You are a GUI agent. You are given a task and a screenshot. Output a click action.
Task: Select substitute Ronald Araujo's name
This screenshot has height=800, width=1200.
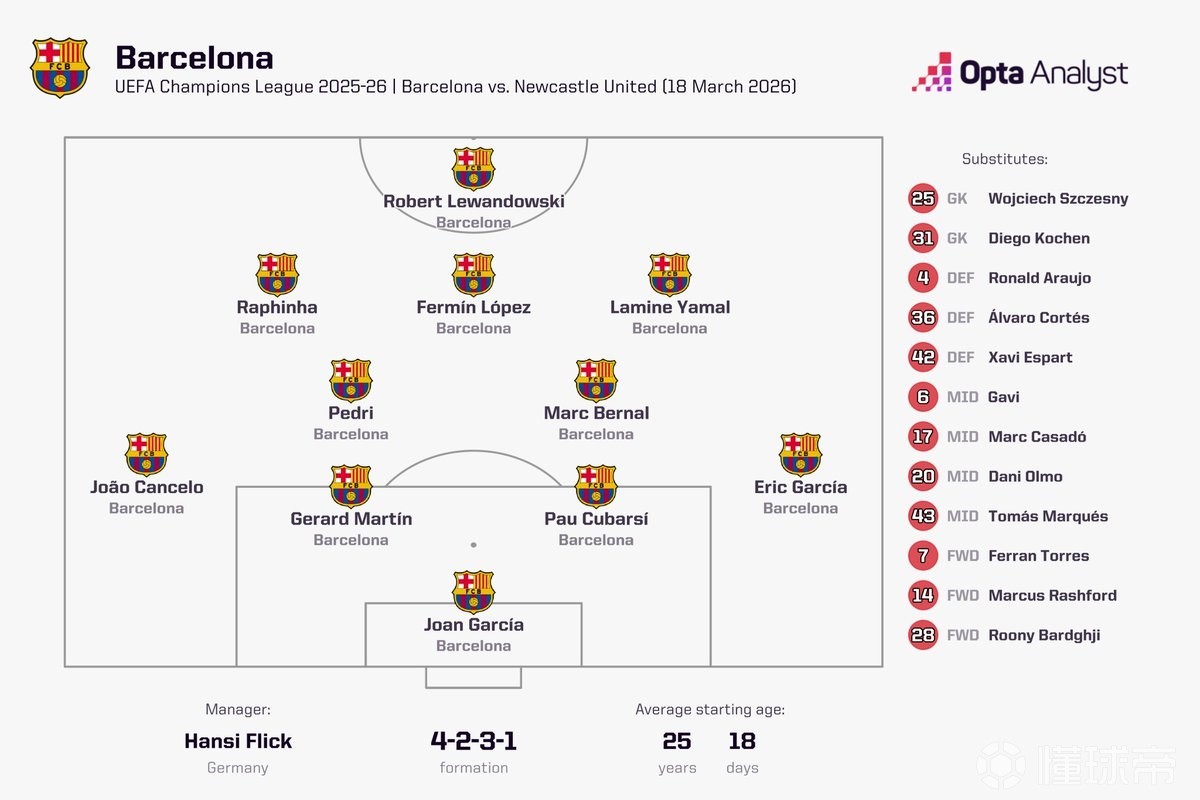point(1039,278)
